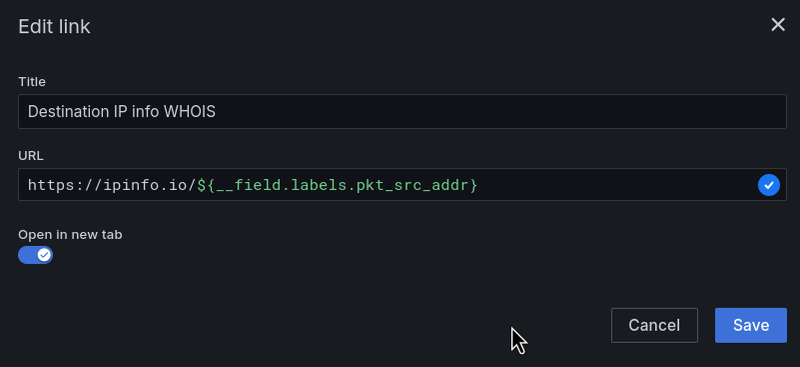Focus the URL input field

[x=402, y=185]
